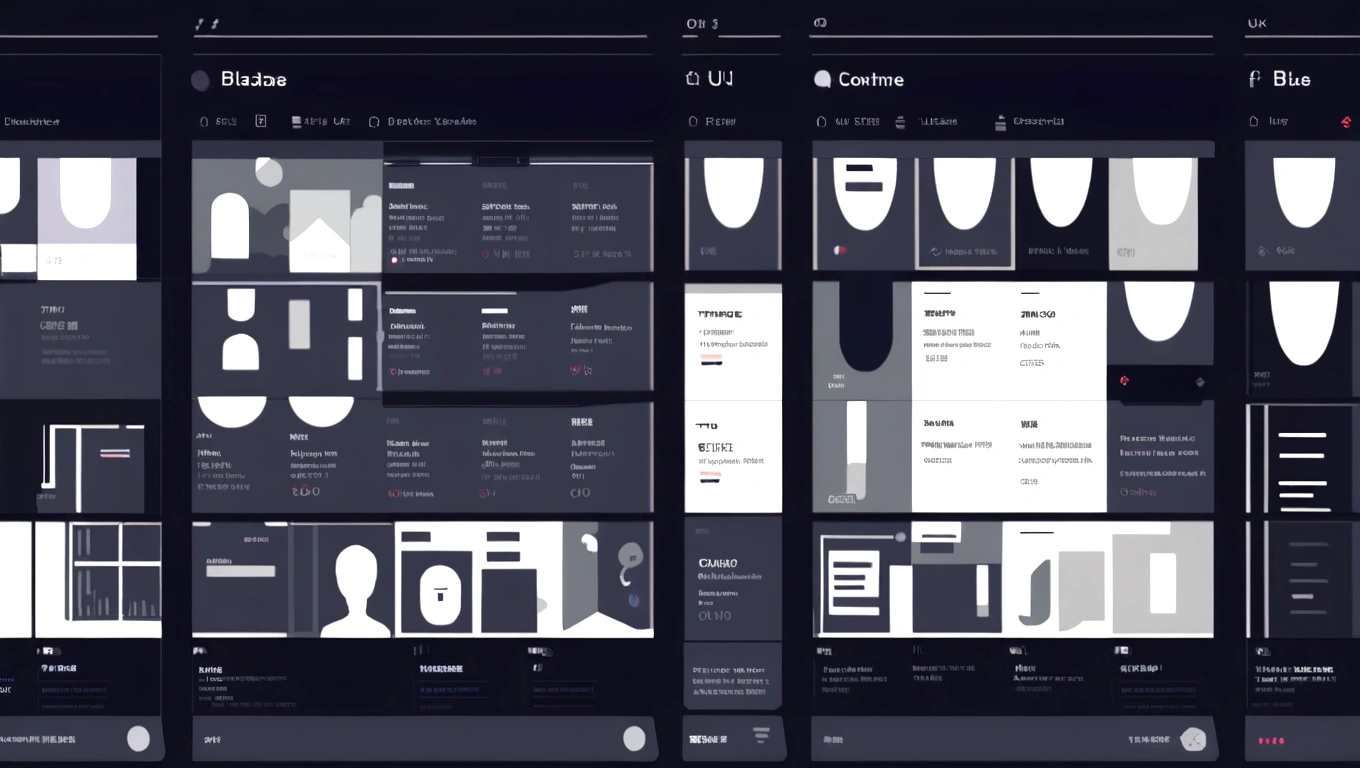Open the Blue heading
Image resolution: width=1360 pixels, height=768 pixels.
(1291, 79)
